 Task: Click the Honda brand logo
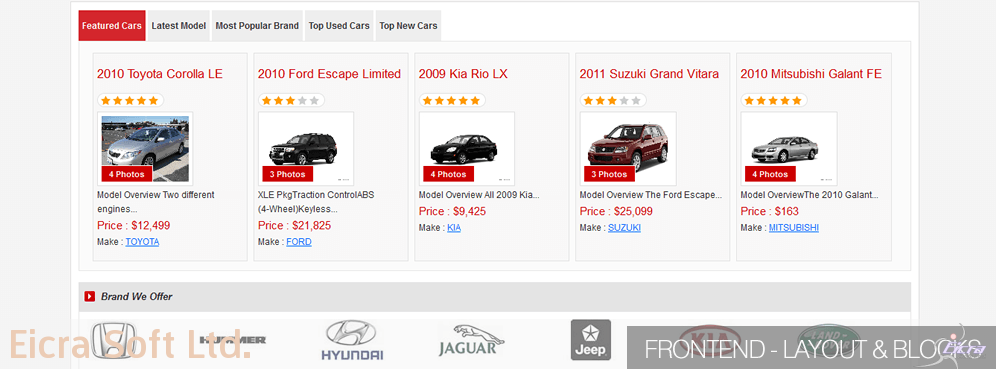(x=114, y=340)
